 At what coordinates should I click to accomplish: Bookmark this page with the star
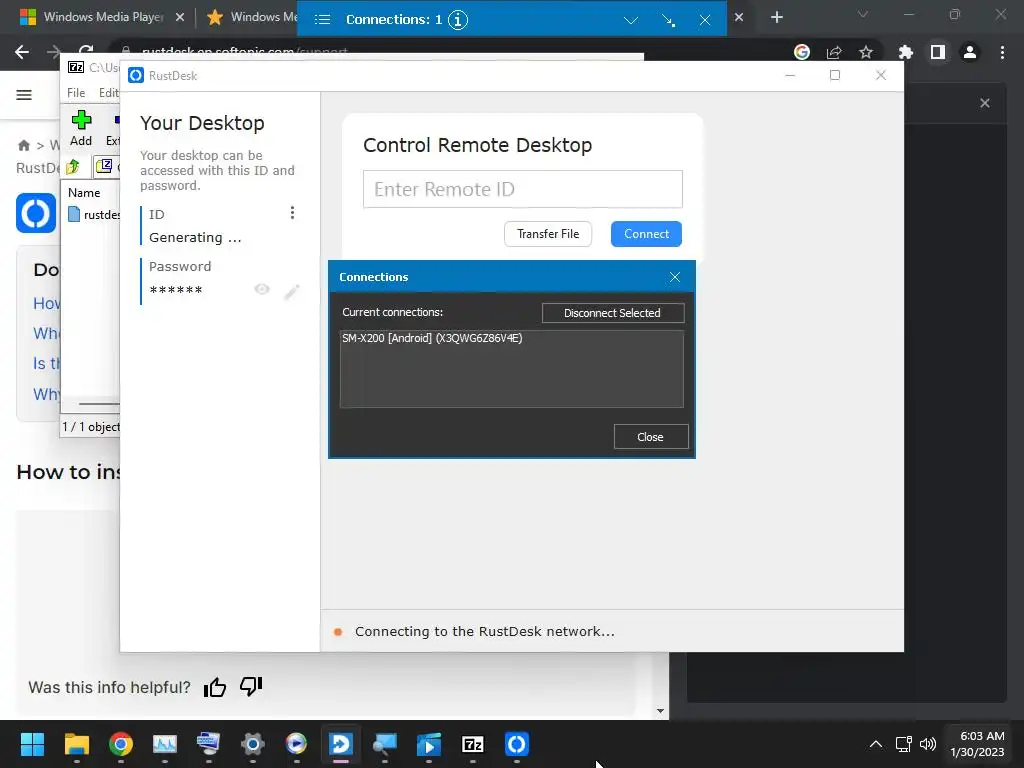pos(866,52)
